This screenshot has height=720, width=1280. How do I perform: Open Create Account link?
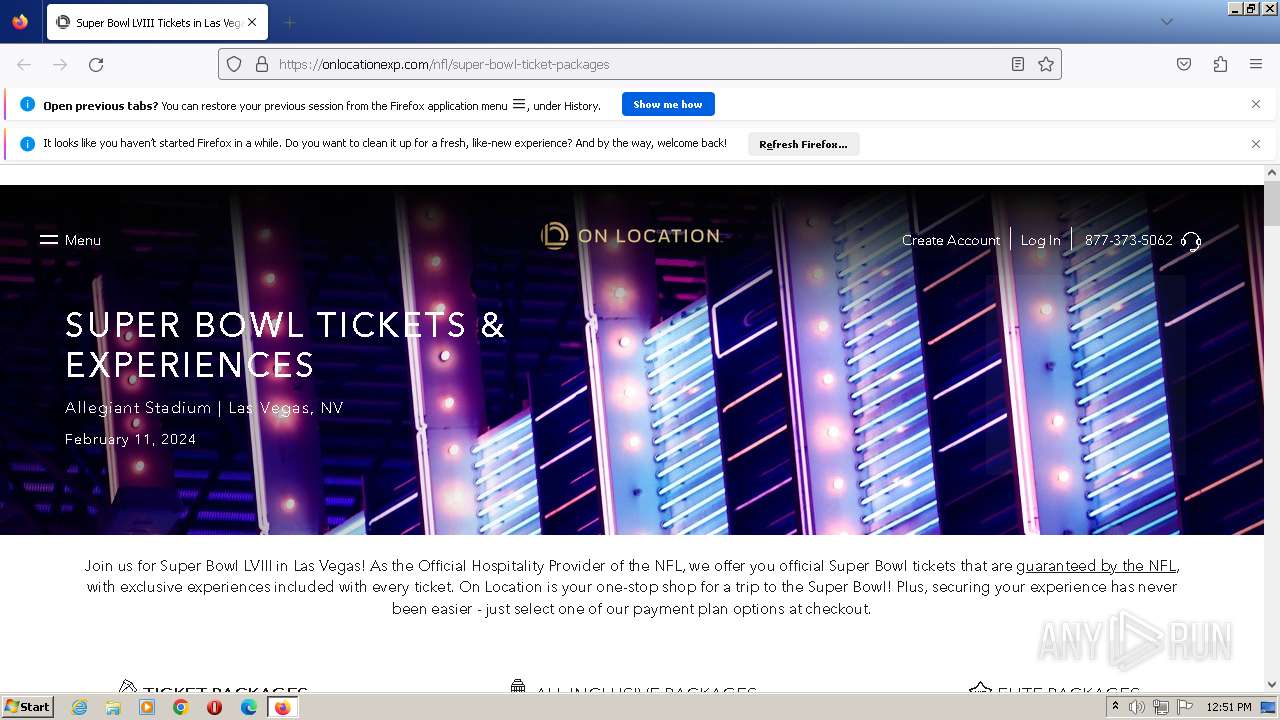tap(951, 240)
